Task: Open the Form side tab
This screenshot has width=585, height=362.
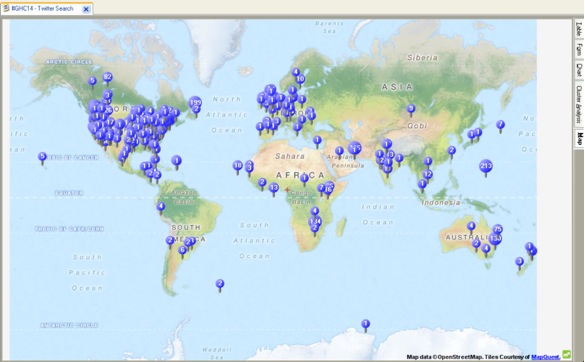Action: (579, 50)
